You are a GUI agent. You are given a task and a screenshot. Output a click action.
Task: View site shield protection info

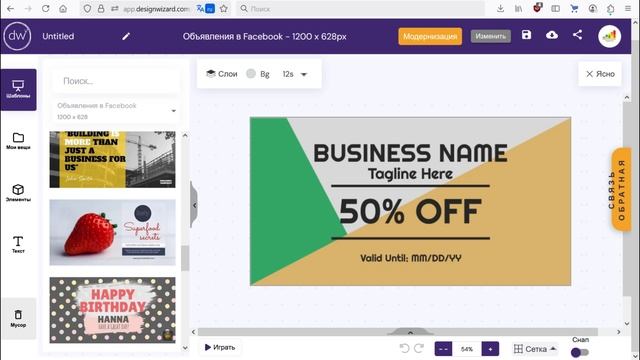point(87,9)
